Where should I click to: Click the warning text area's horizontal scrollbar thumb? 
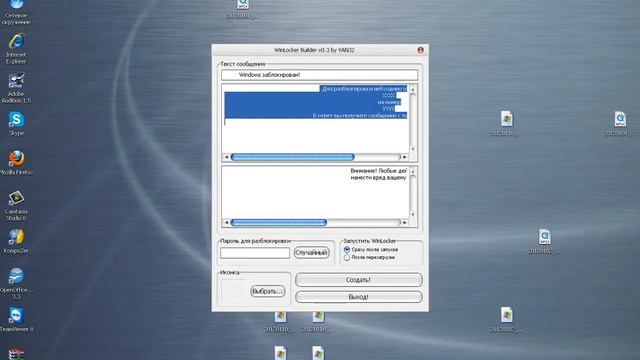(279, 222)
